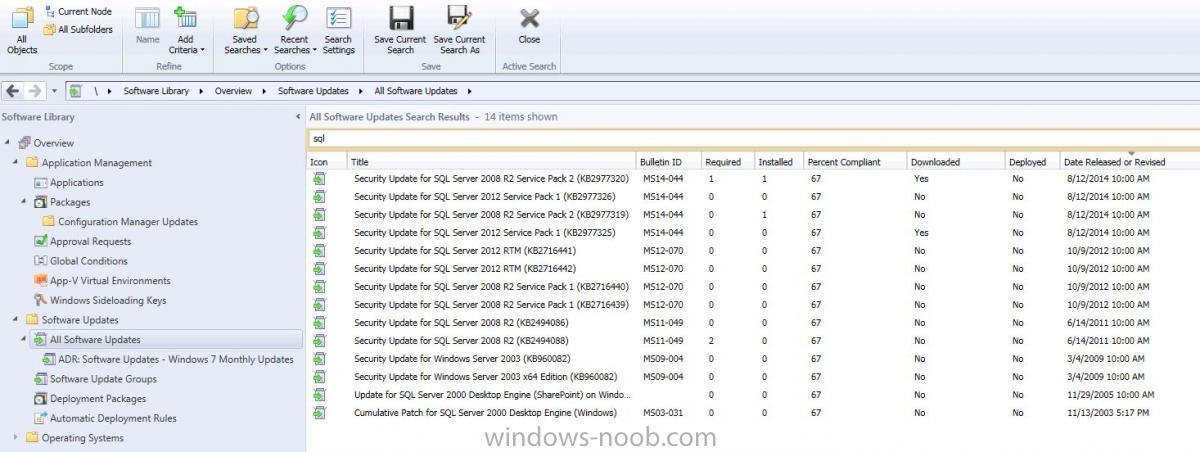
Task: Click All Software Updates in the breadcrumb
Action: pyautogui.click(x=416, y=91)
